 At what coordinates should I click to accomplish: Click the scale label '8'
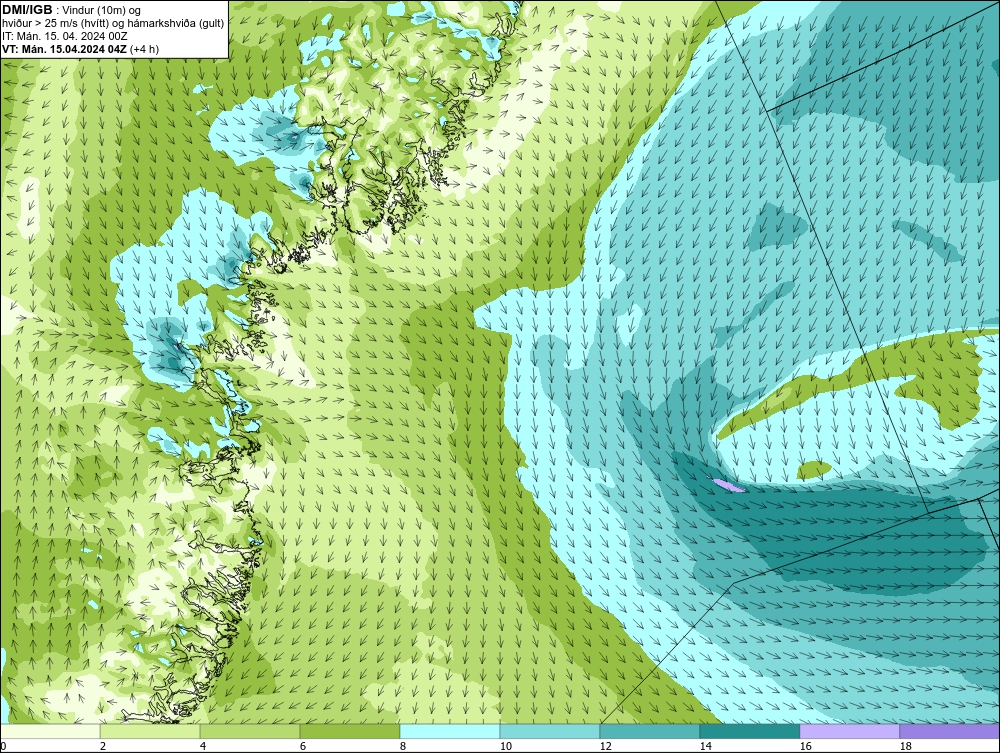402,746
